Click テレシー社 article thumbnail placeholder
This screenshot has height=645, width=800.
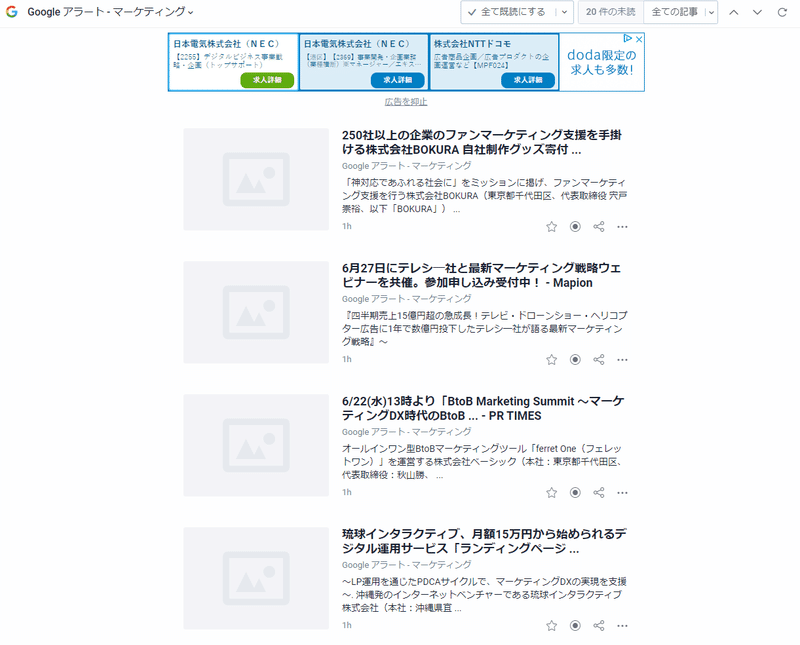[x=256, y=312]
